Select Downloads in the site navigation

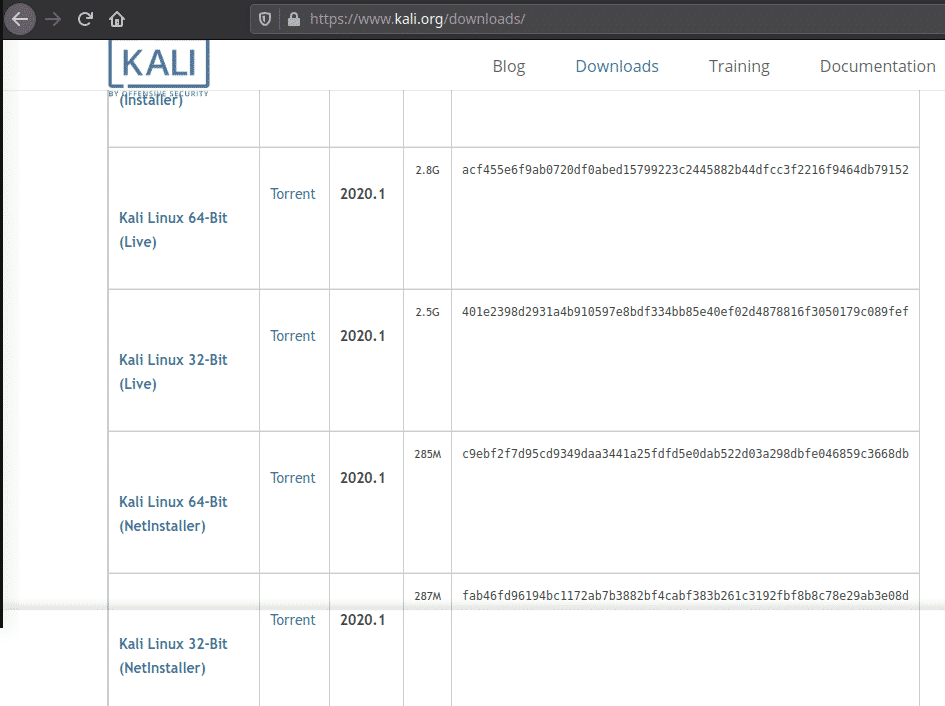pyautogui.click(x=616, y=67)
